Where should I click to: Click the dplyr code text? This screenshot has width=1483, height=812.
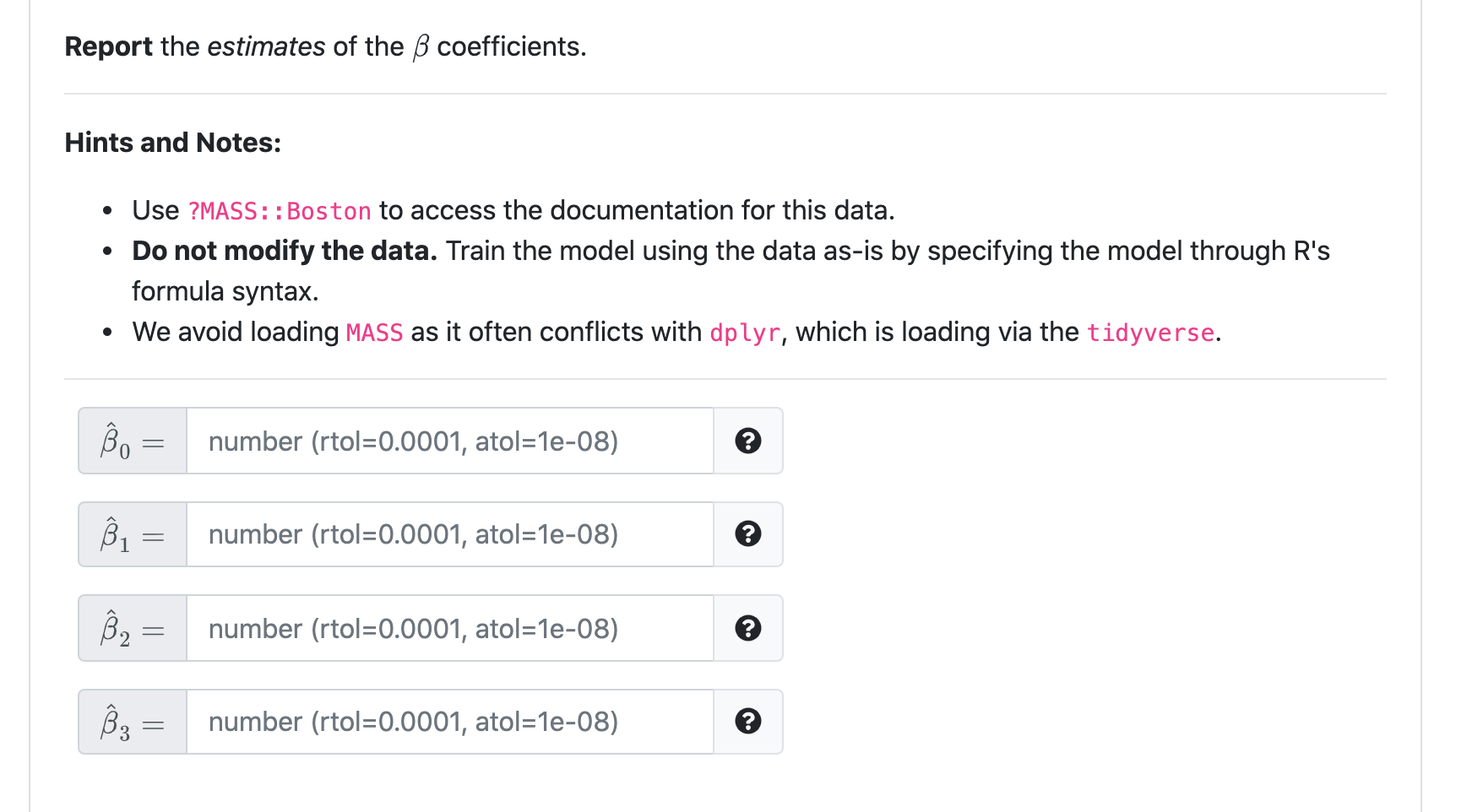[x=745, y=333]
